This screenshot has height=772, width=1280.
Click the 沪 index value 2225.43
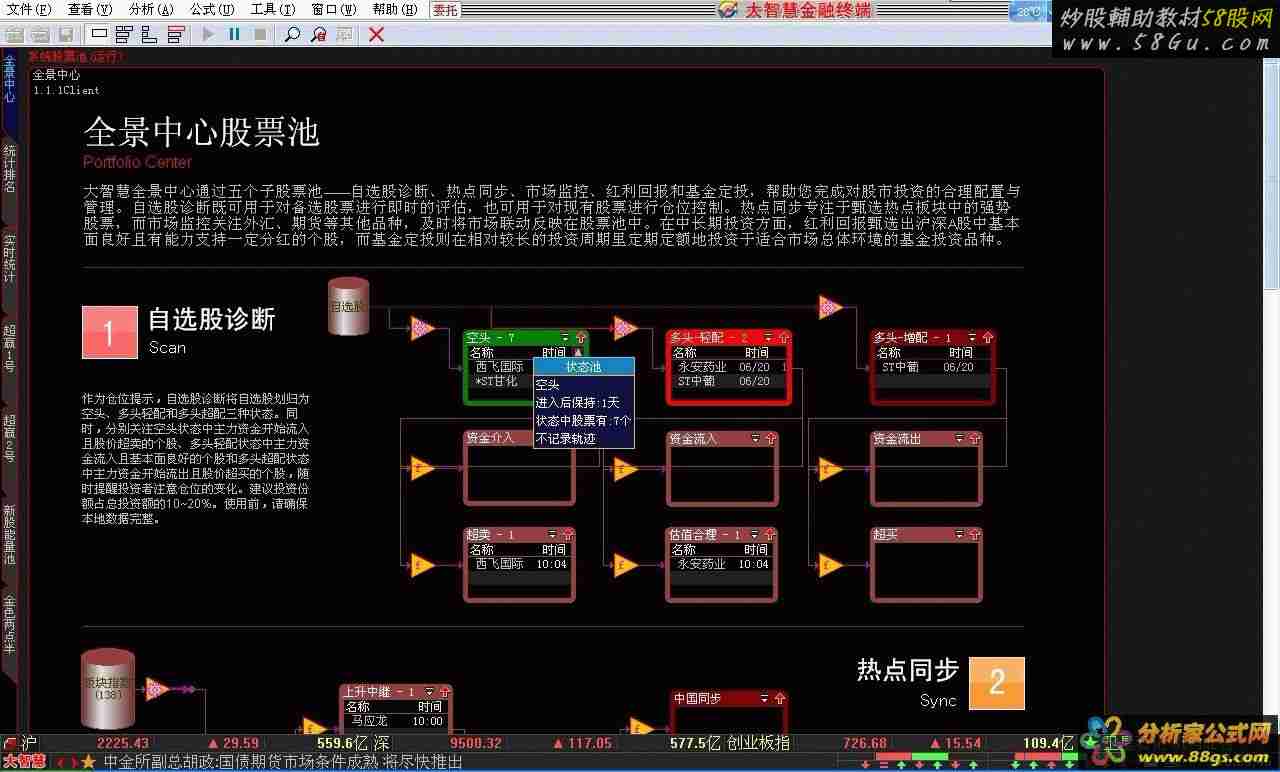coord(123,743)
